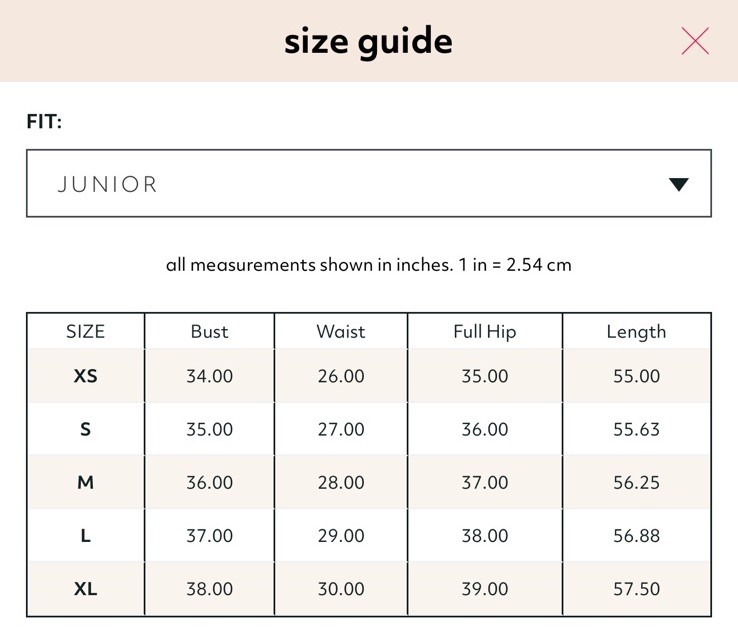Click the XL length value 57.50

click(x=636, y=588)
